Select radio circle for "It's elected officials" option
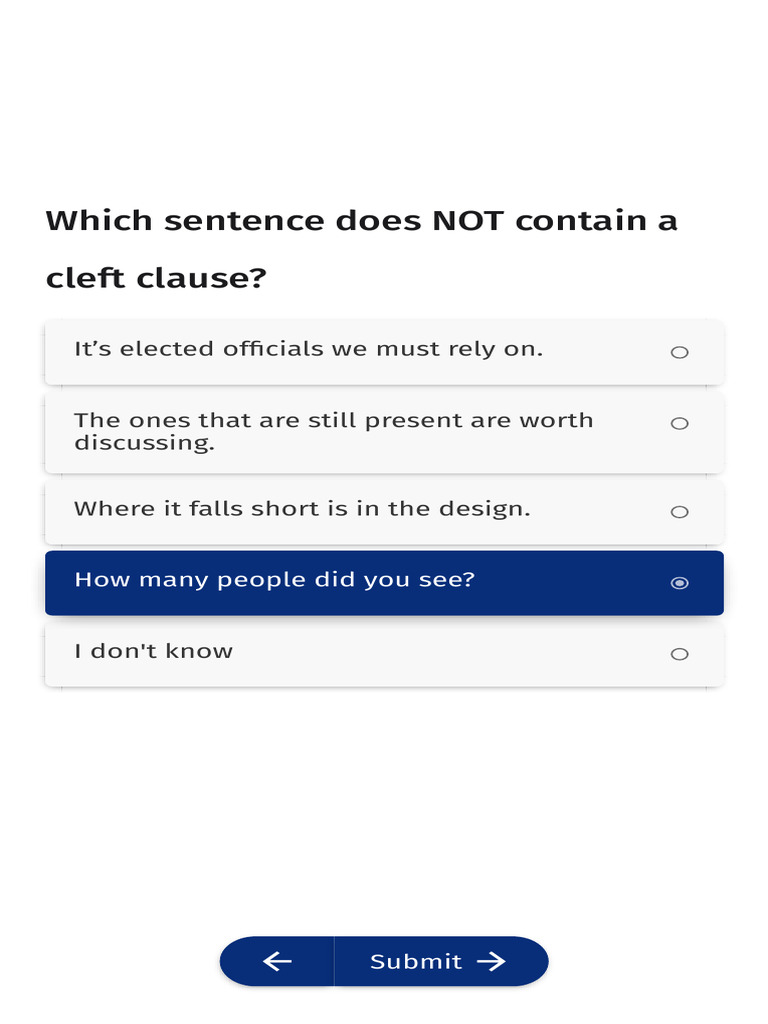This screenshot has width=768, height=1024. (679, 352)
